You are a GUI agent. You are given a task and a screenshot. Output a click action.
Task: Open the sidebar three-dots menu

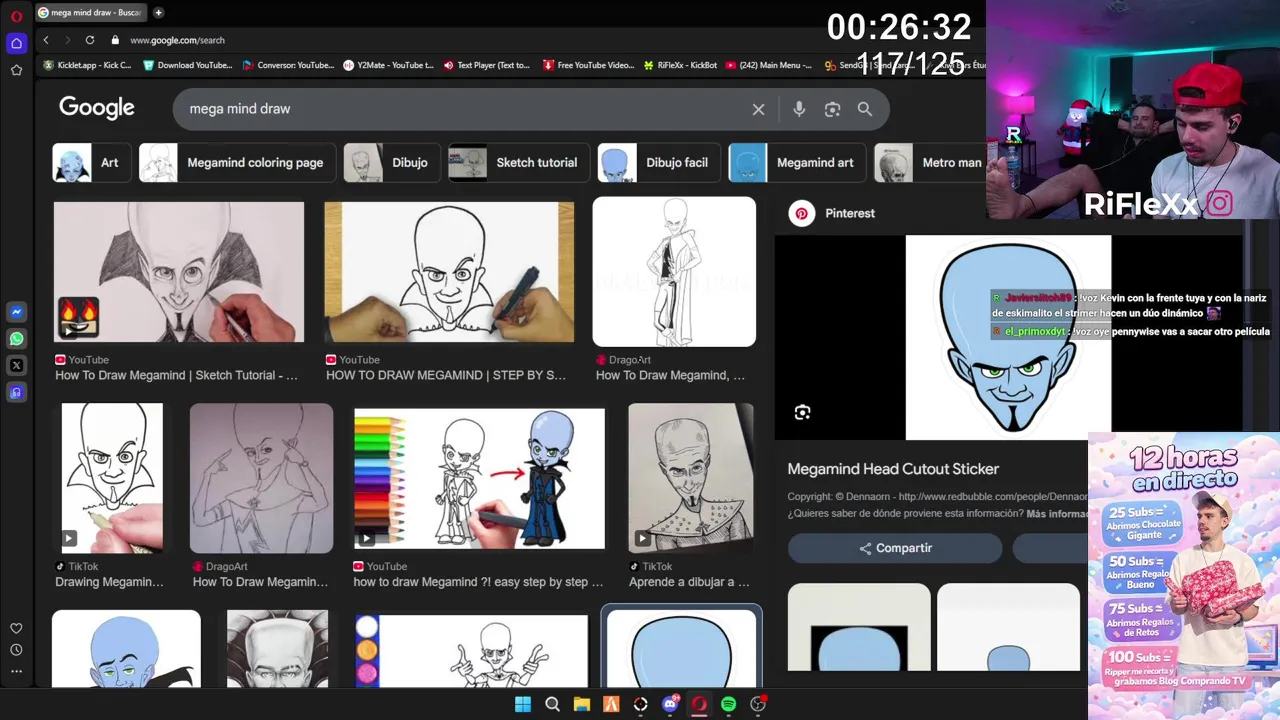coord(16,671)
